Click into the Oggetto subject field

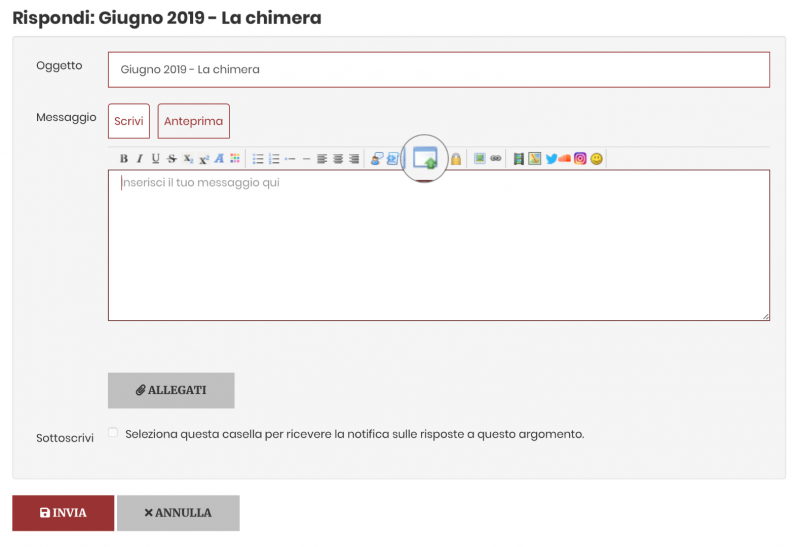(438, 70)
